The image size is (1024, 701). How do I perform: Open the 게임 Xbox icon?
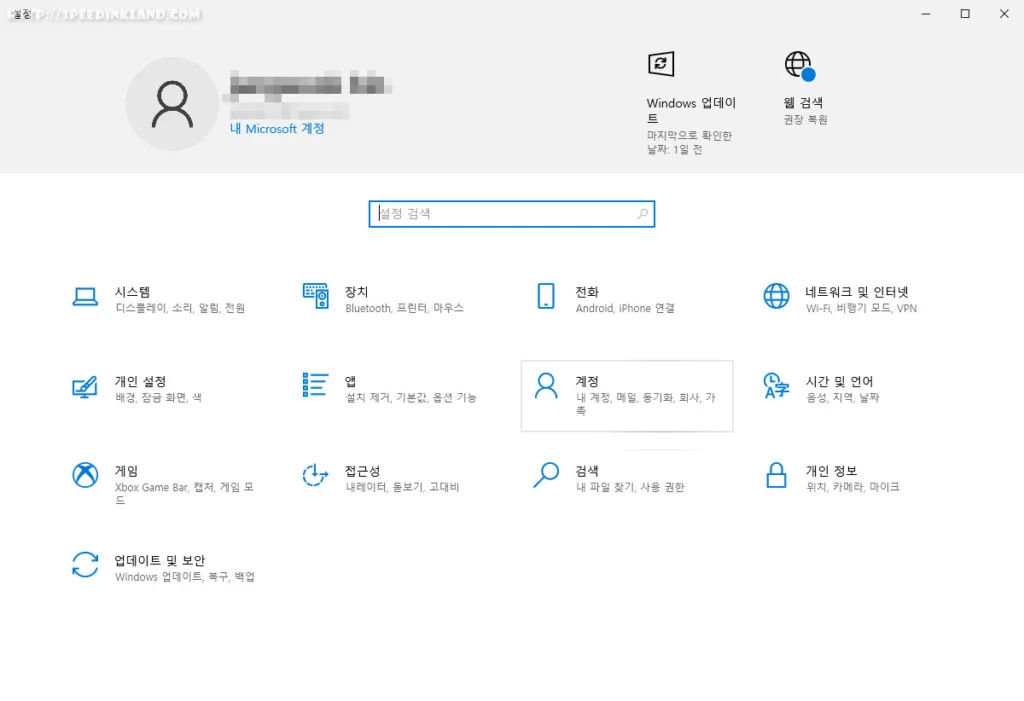(x=85, y=475)
